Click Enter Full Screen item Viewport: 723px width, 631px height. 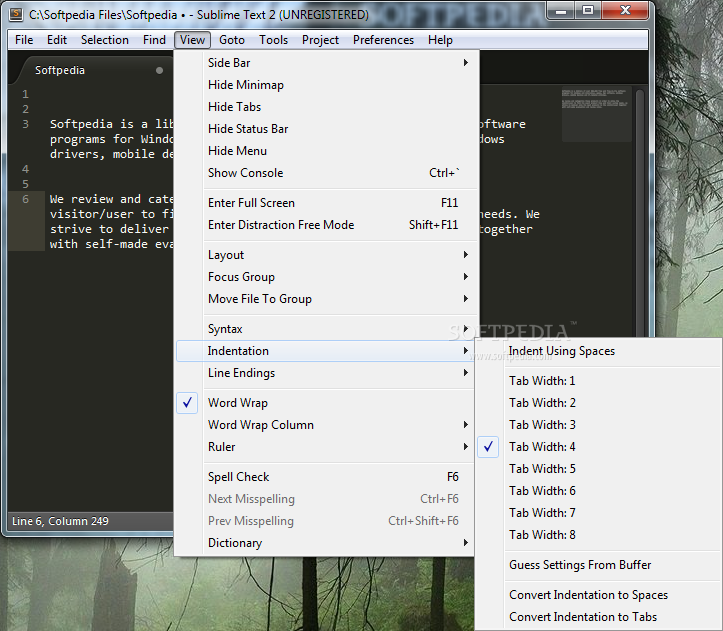pos(326,203)
